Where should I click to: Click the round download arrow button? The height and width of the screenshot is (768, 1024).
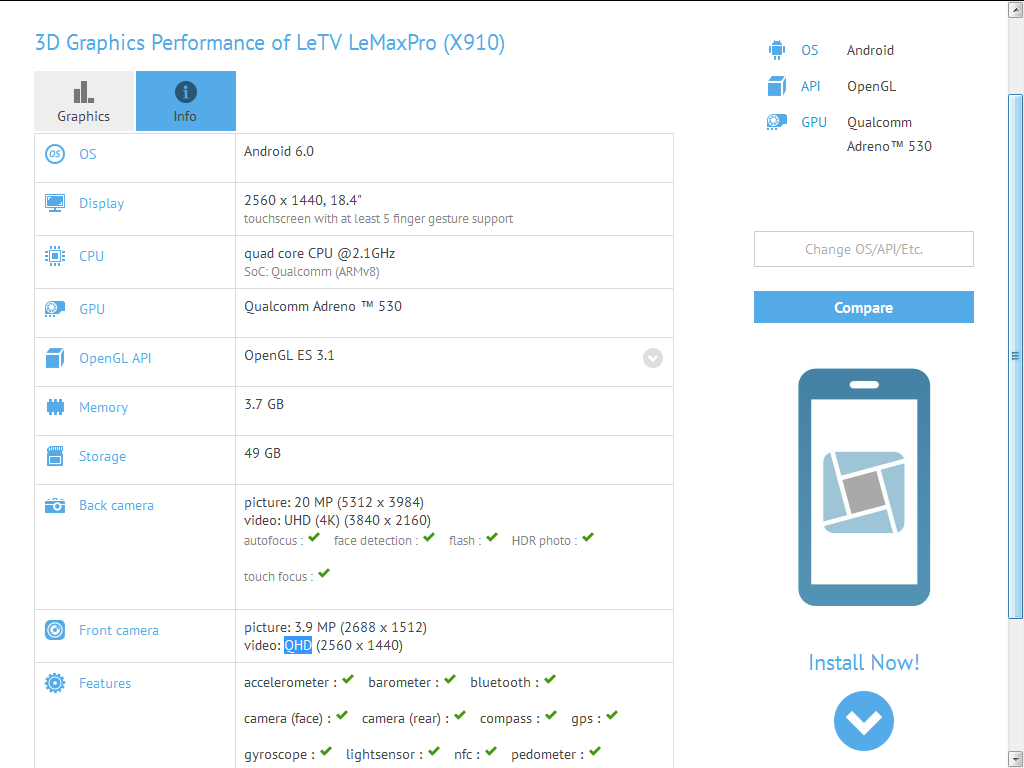863,720
